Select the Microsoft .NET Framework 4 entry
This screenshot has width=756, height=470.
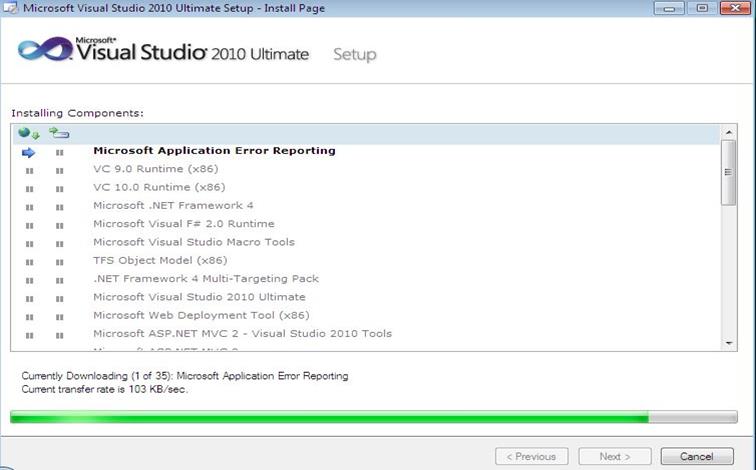tap(173, 206)
